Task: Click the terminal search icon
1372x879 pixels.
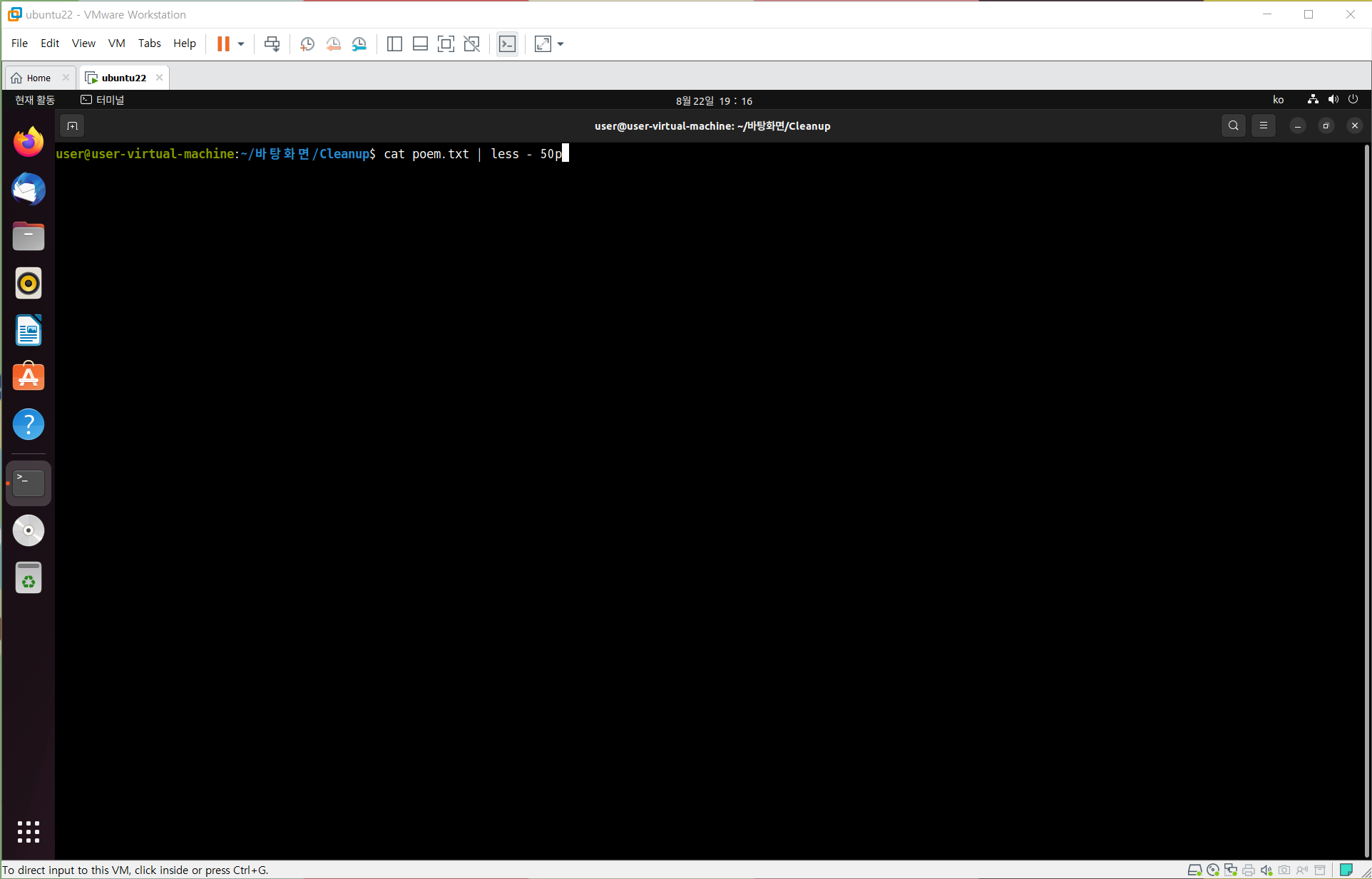Action: pyautogui.click(x=1233, y=126)
